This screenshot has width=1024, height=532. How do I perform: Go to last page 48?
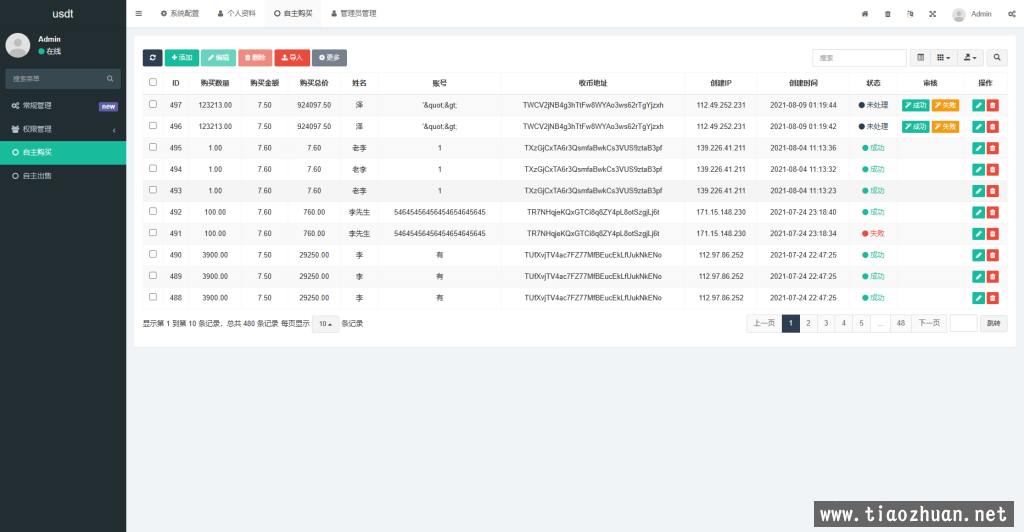coord(901,323)
